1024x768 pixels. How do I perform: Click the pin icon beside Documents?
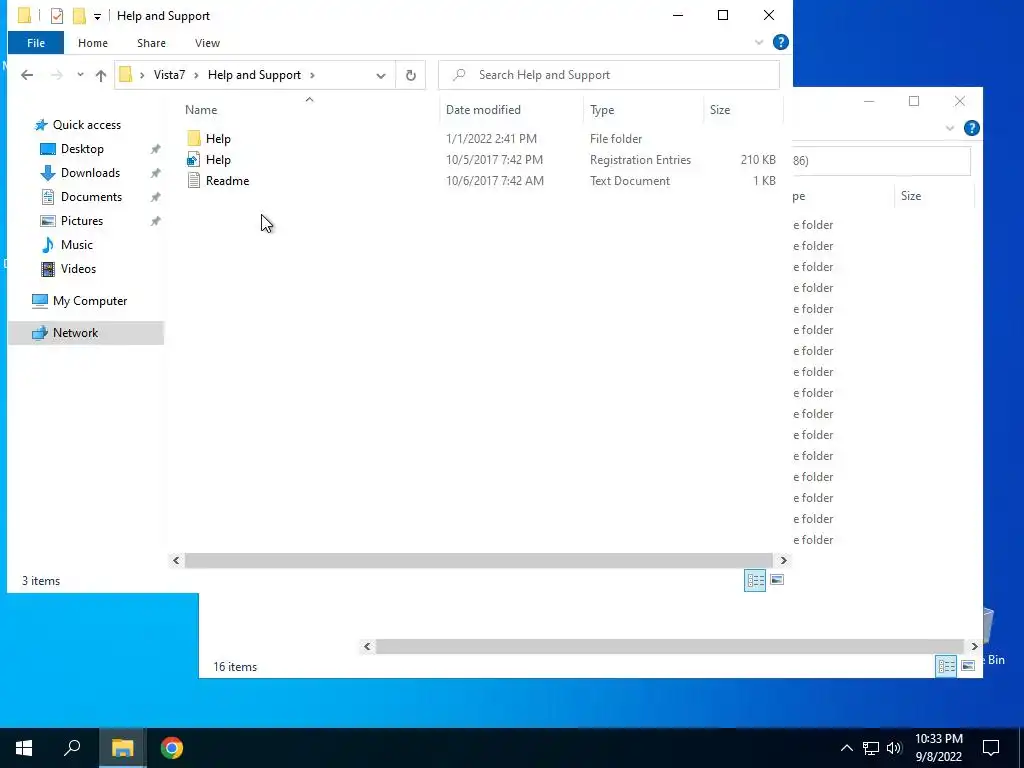(x=155, y=197)
